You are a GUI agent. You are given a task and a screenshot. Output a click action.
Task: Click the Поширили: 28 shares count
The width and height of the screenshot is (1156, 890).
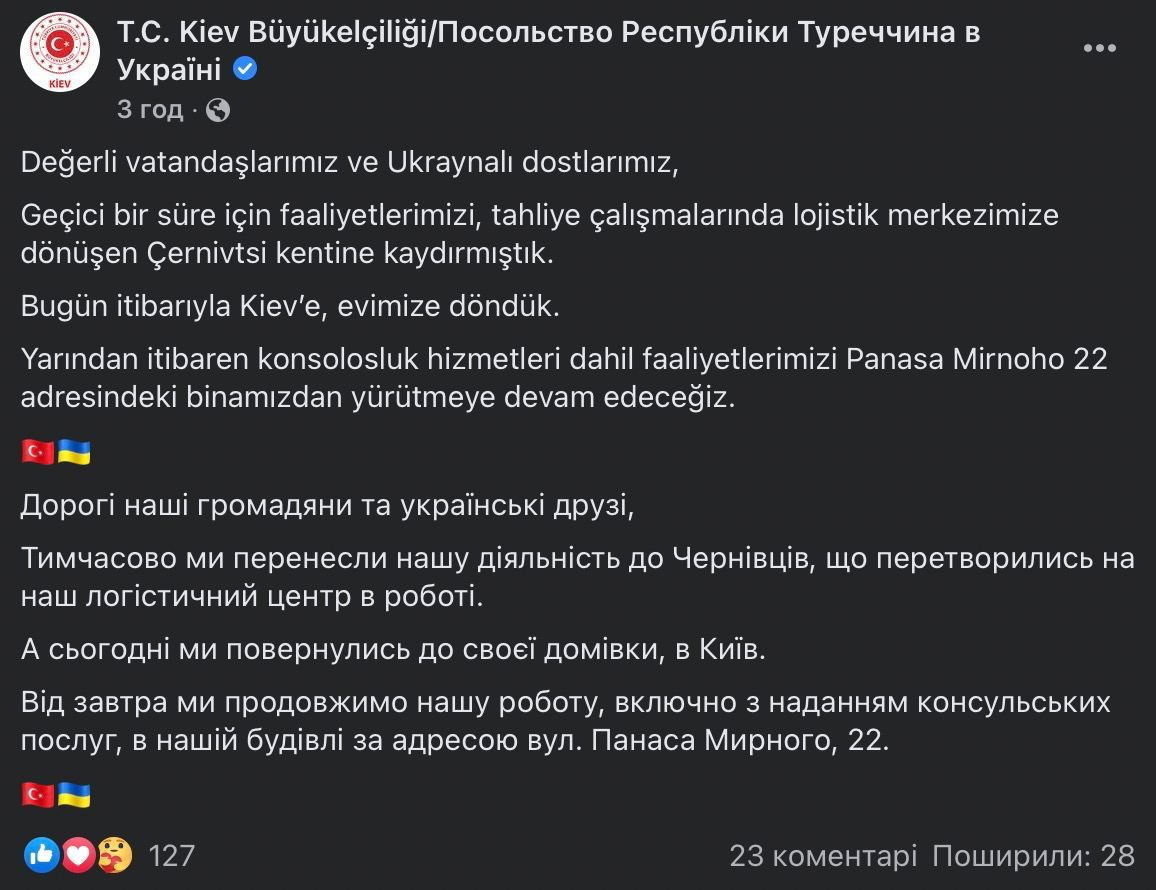click(x=1033, y=856)
